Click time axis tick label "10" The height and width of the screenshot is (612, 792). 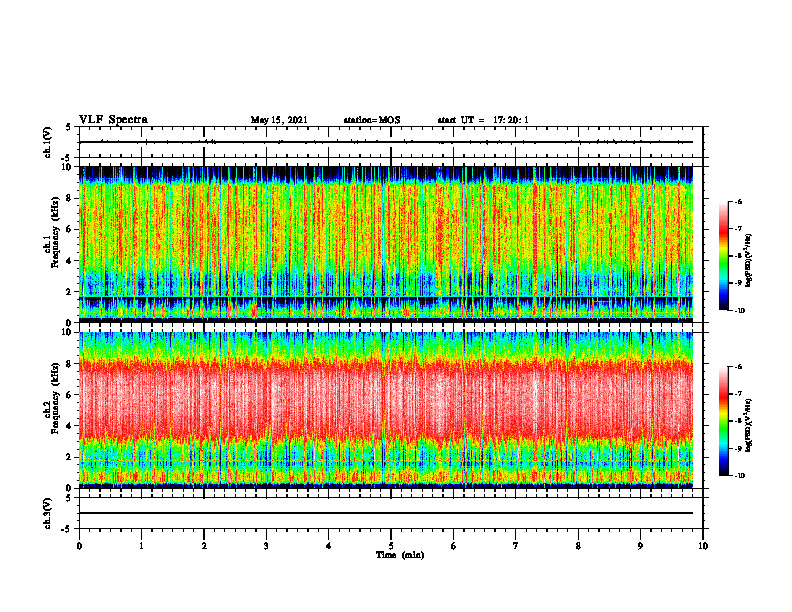tap(703, 546)
